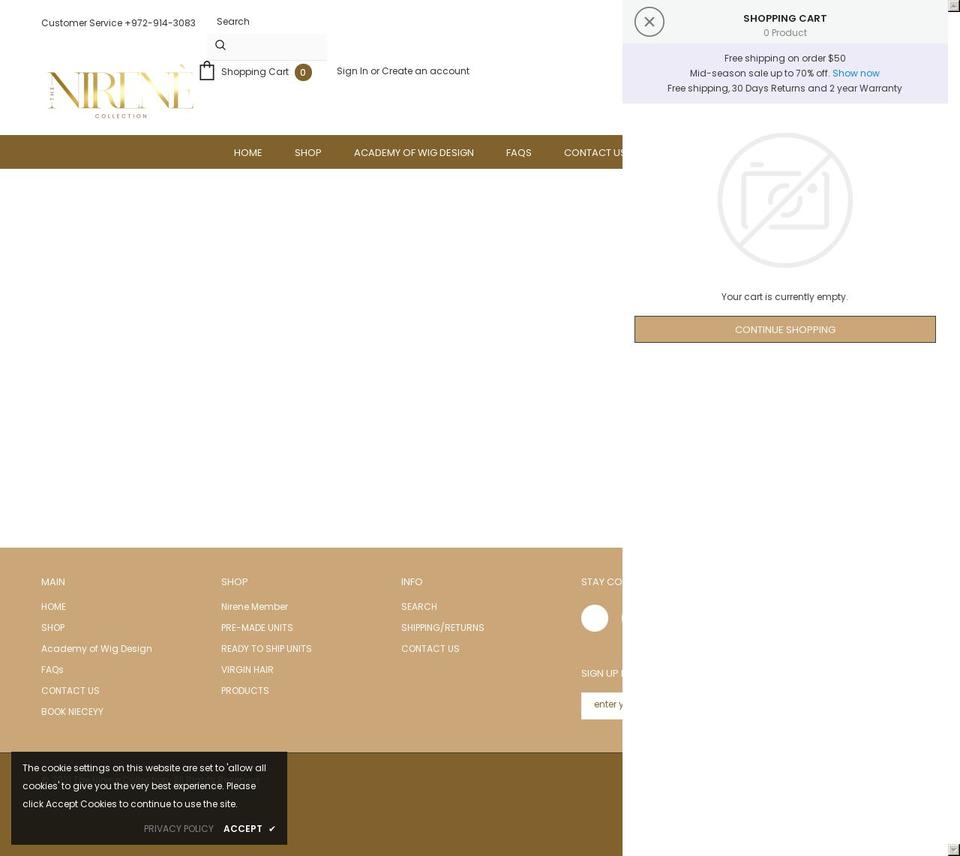Open FAQS in the navigation bar
This screenshot has height=856, width=960.
pyautogui.click(x=519, y=152)
